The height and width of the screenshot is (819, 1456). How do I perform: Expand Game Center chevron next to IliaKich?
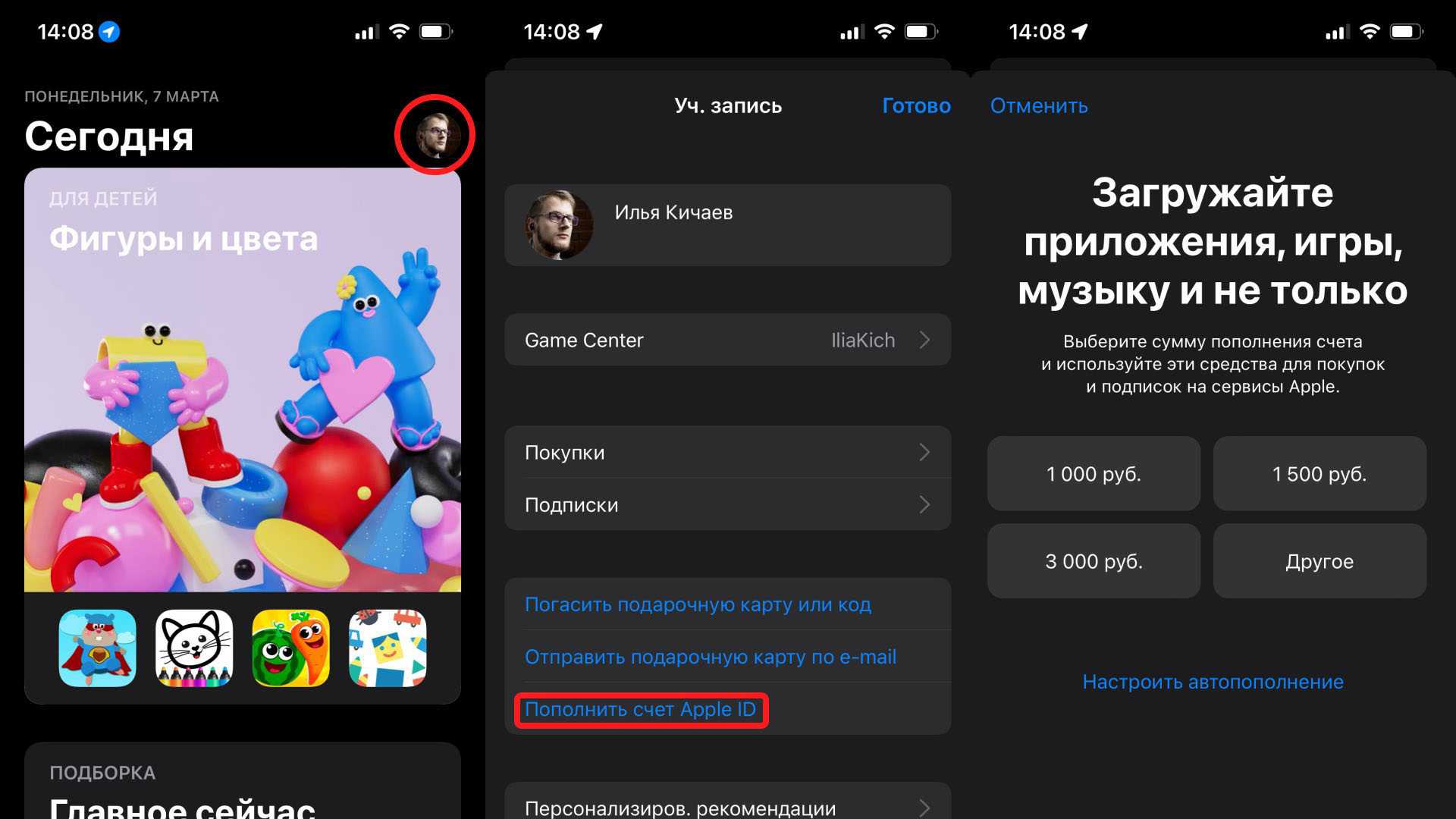(x=924, y=340)
